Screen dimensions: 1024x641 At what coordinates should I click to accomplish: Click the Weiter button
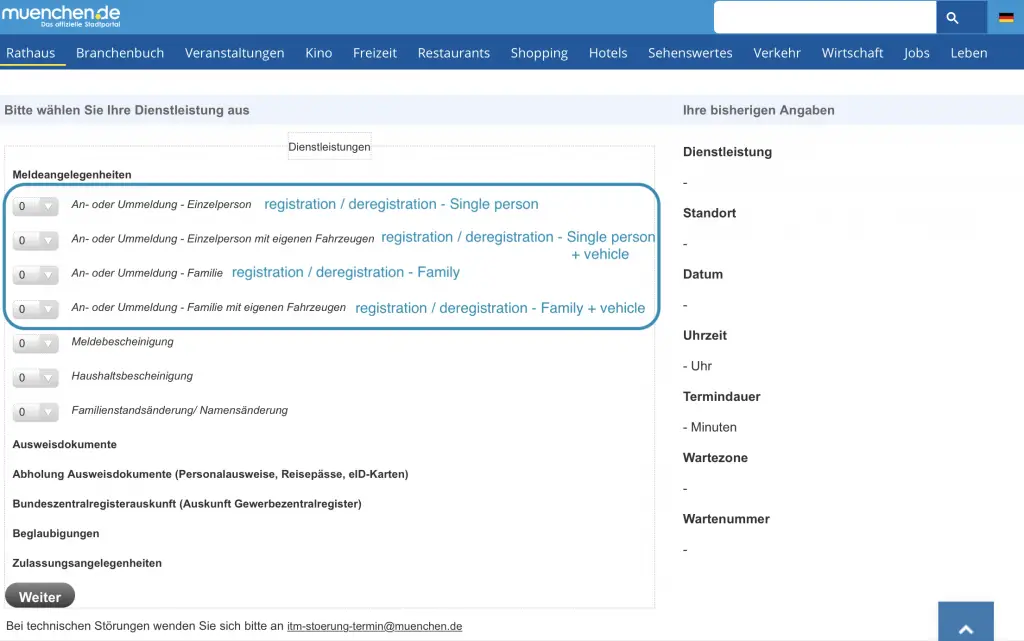click(x=40, y=597)
